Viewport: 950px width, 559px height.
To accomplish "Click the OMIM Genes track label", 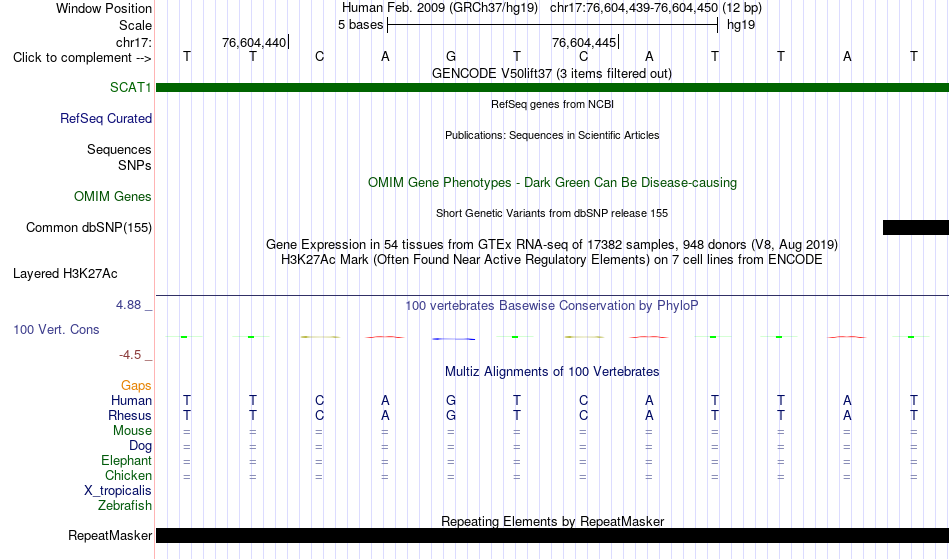I will (112, 196).
